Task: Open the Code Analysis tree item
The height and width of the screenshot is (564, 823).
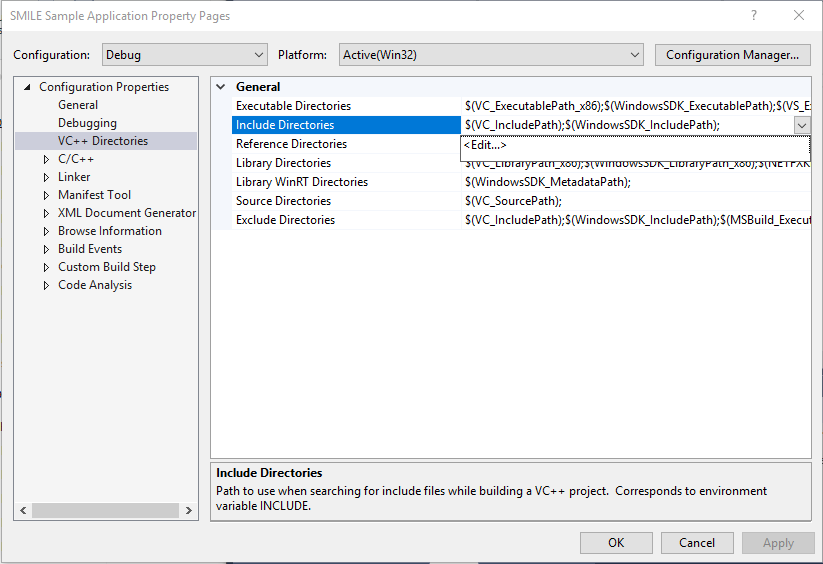Action: click(x=95, y=285)
